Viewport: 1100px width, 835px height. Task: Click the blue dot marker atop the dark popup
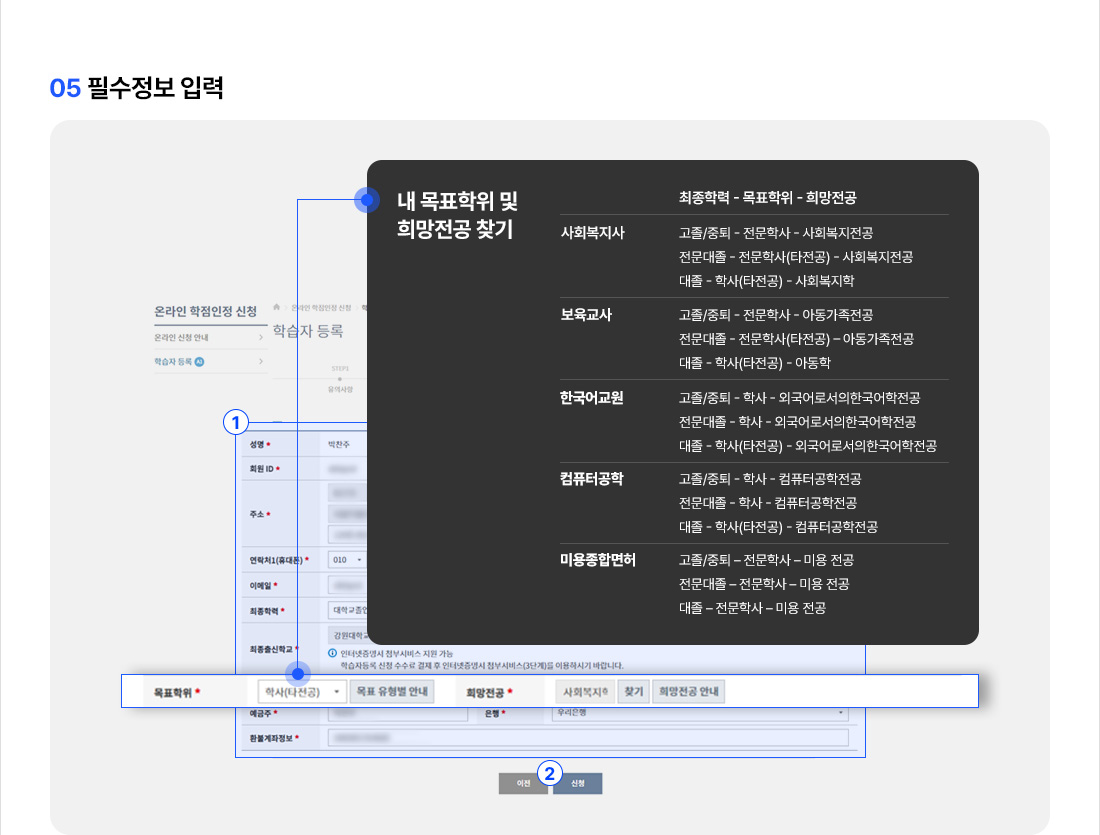366,200
